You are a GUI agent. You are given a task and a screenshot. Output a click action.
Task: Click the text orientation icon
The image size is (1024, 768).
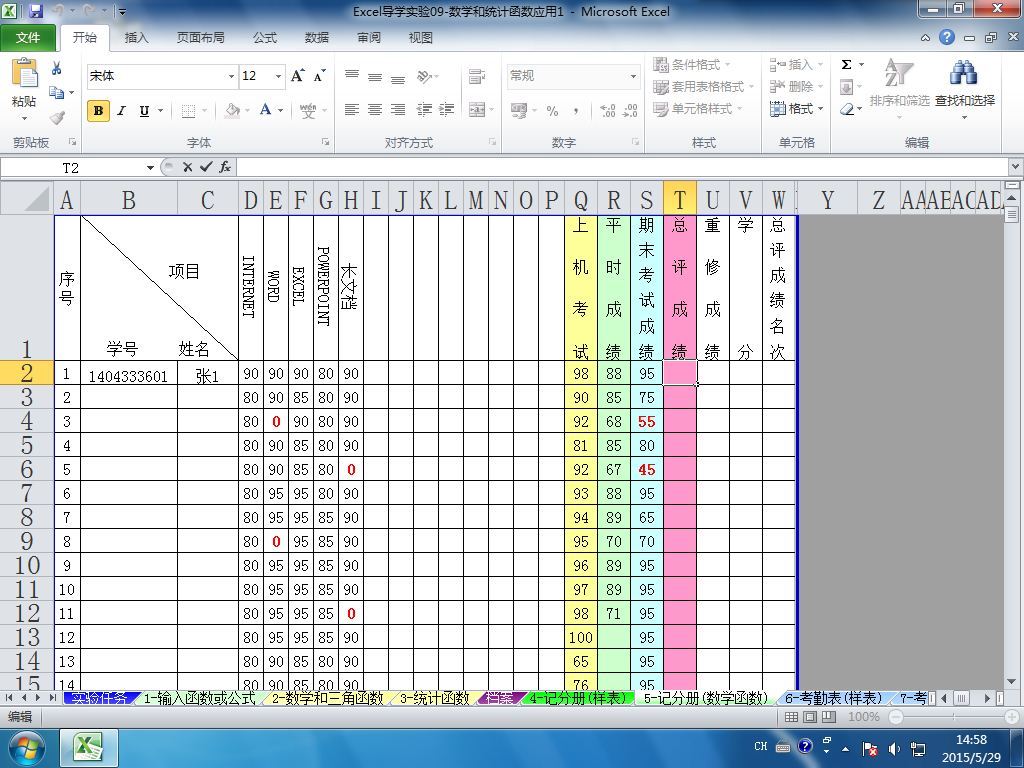[x=424, y=76]
